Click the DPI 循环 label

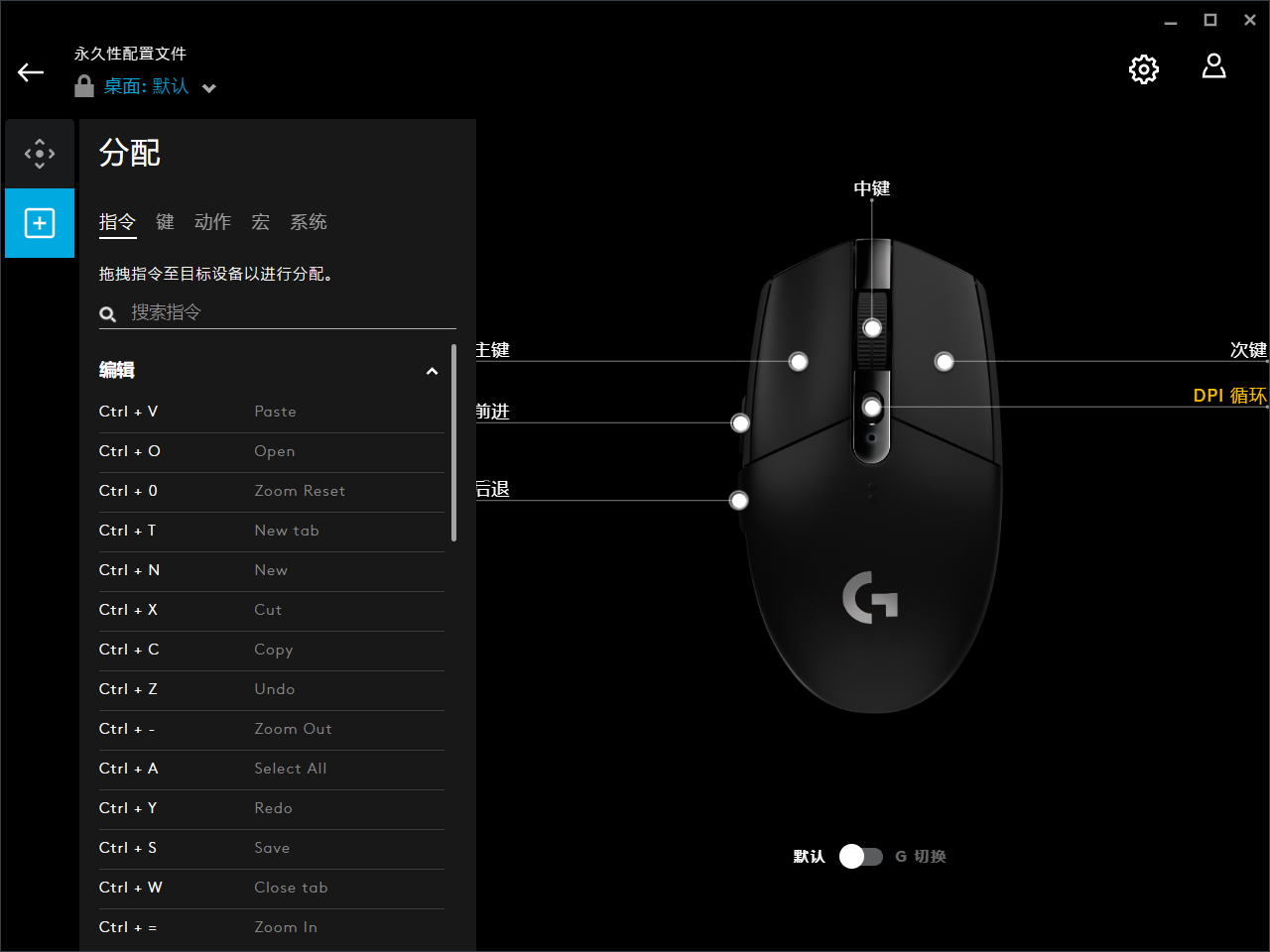click(x=1230, y=396)
